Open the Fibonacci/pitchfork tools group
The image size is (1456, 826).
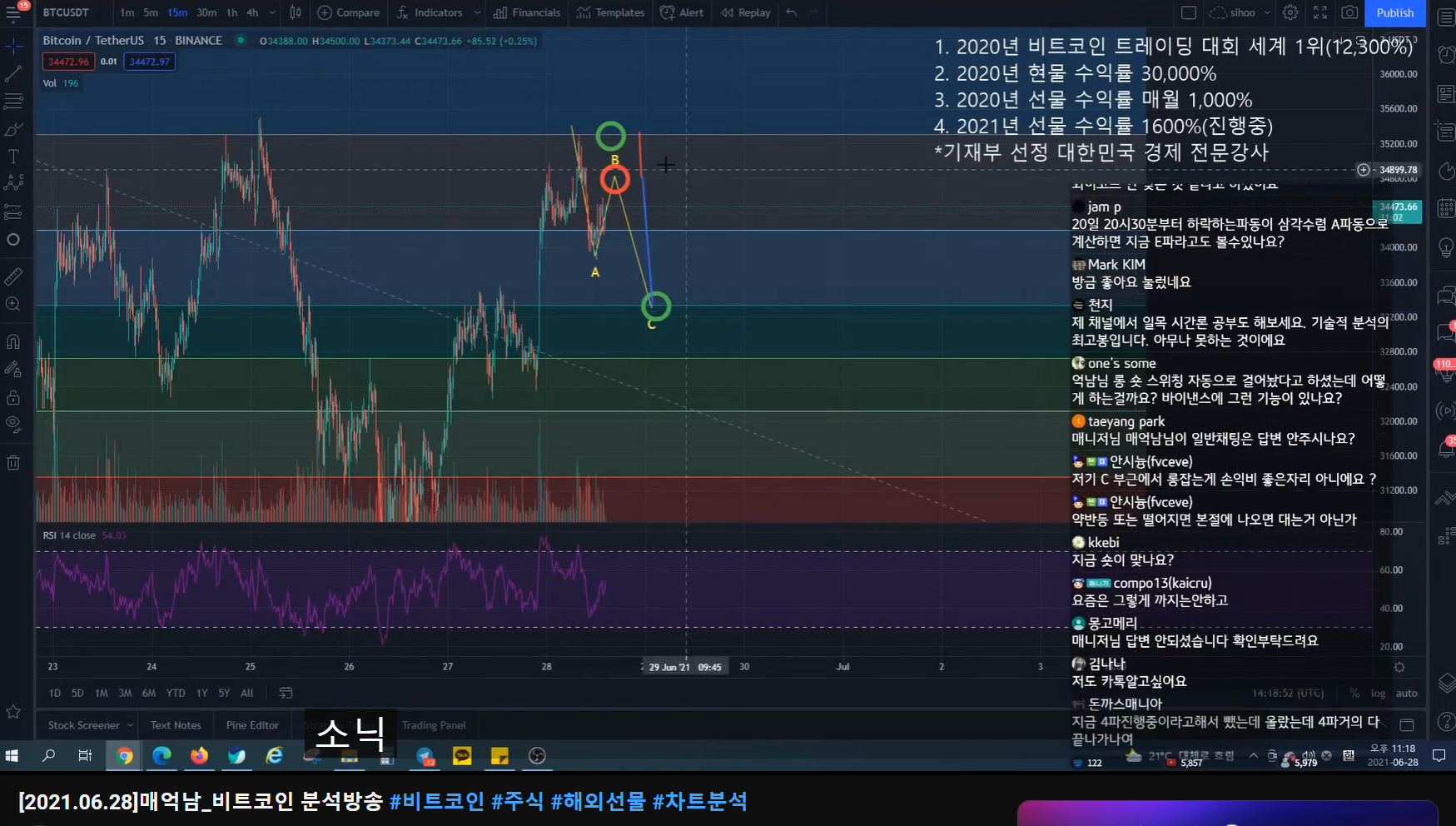pos(13,102)
